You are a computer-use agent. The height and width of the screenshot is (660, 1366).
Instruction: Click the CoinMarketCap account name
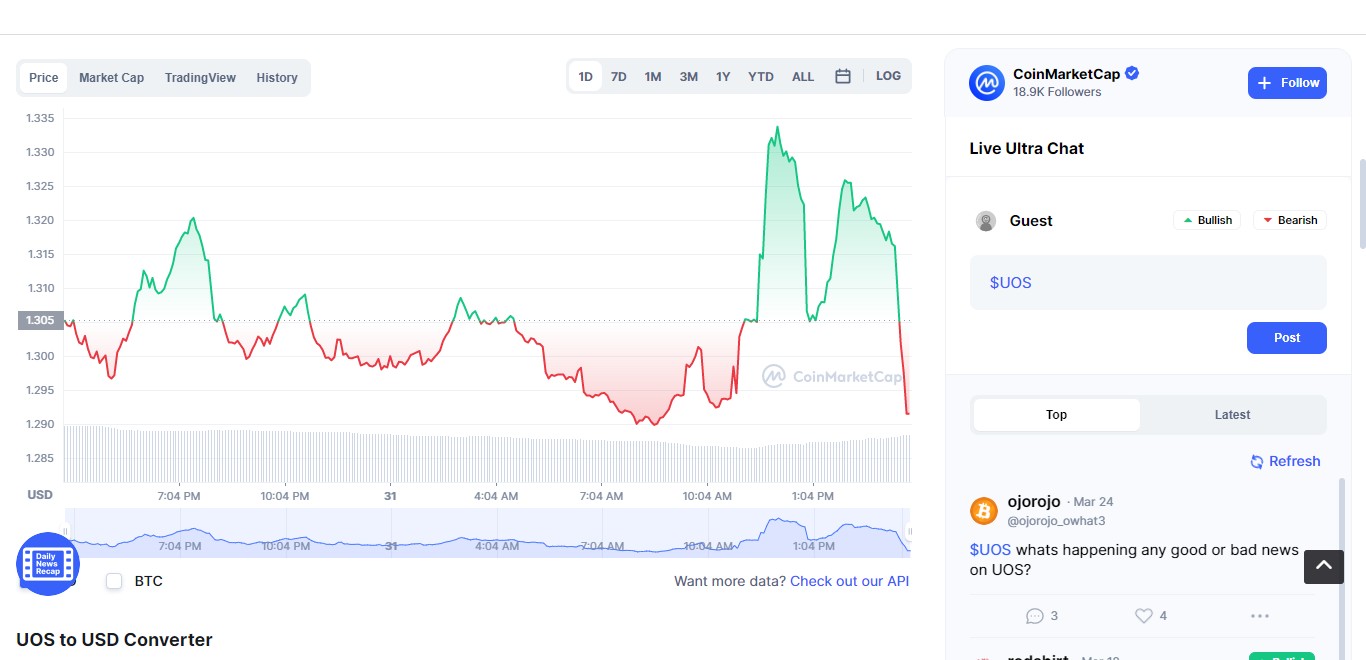1066,74
